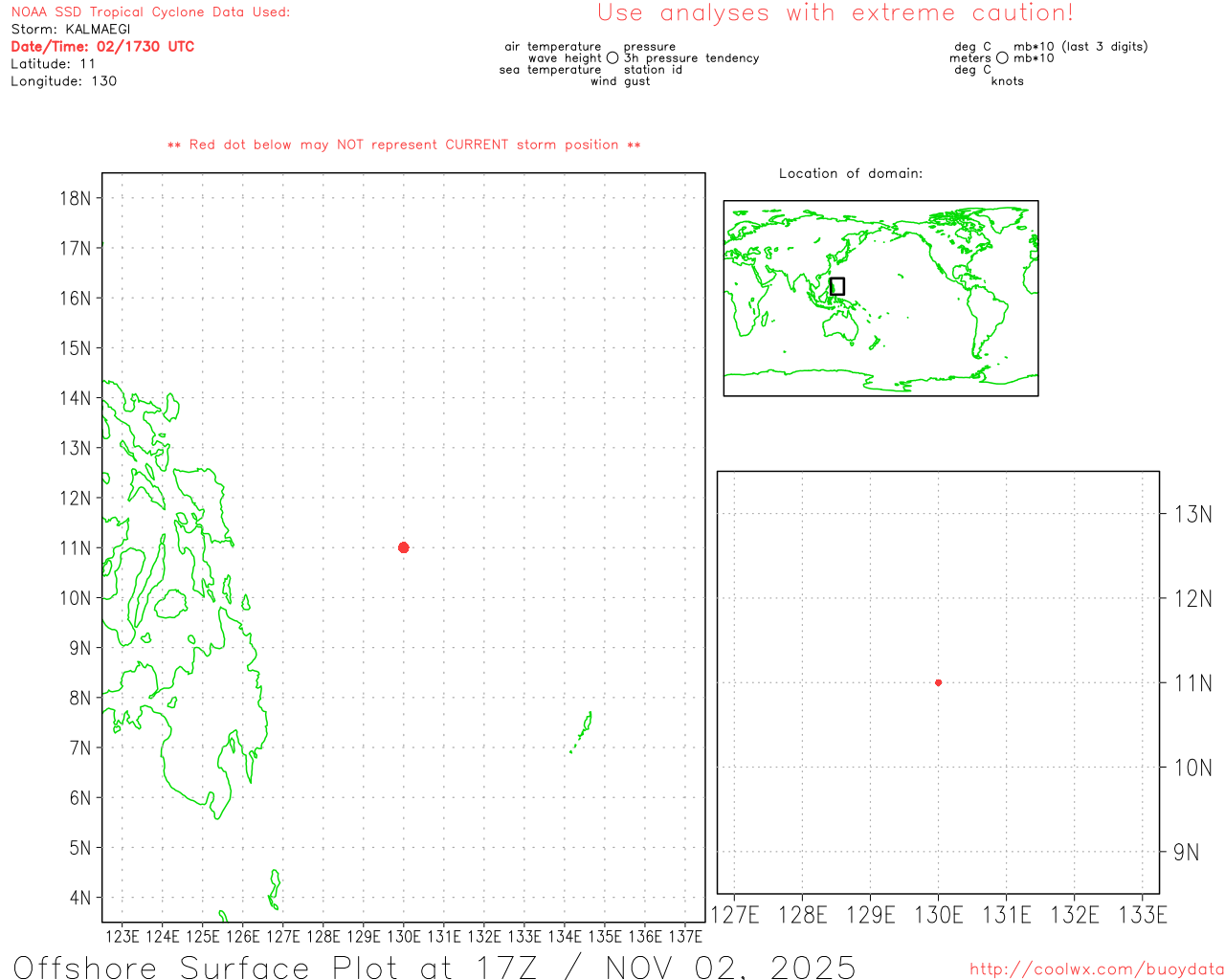
Task: Click the 18N latitude label on main map
Action: click(x=76, y=198)
